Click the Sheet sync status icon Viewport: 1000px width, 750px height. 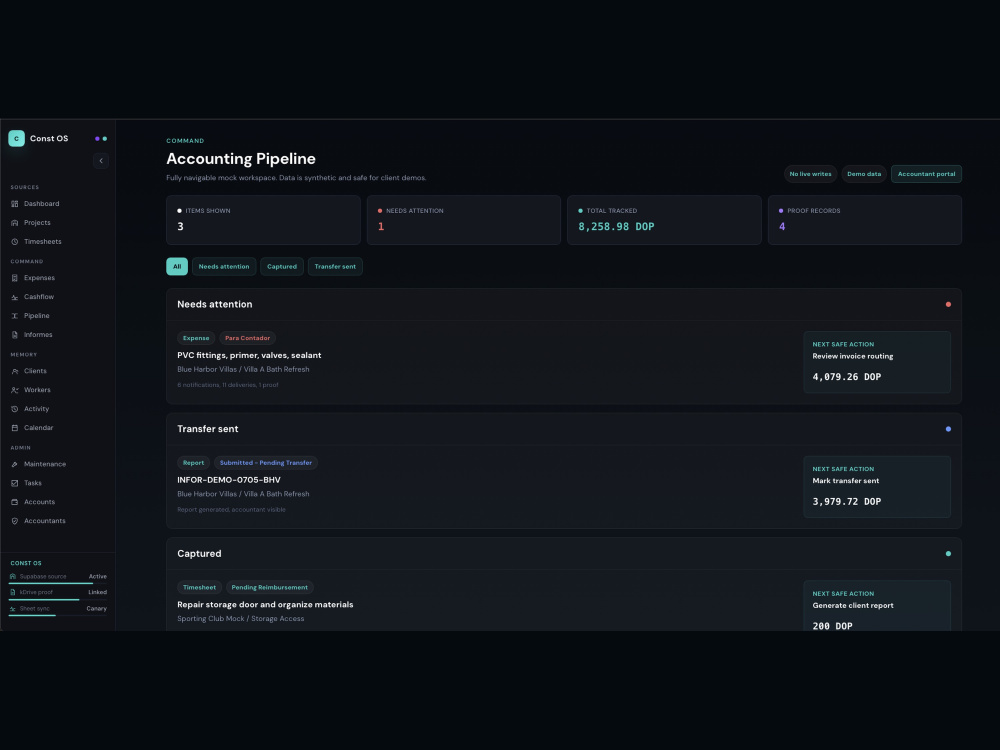tap(13, 608)
